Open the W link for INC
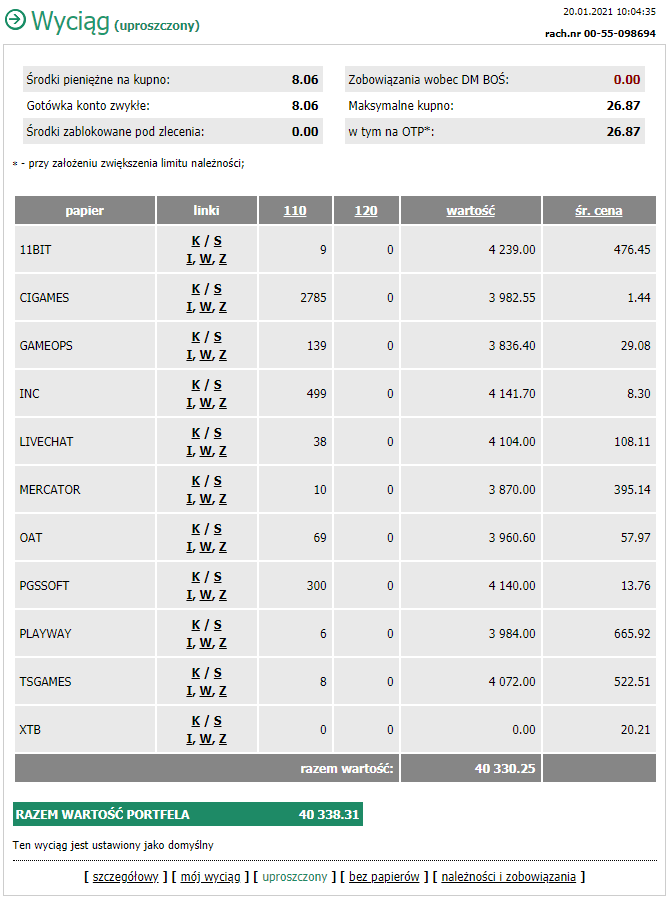Image resolution: width=670 pixels, height=900 pixels. pos(206,404)
